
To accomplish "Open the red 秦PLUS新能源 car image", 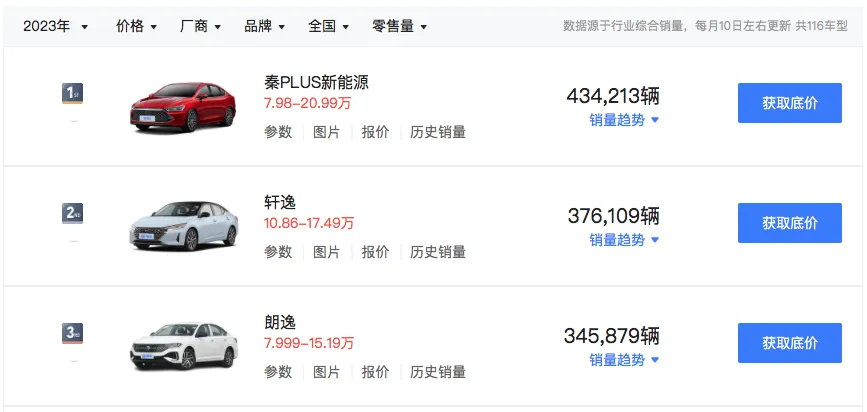I will point(183,107).
